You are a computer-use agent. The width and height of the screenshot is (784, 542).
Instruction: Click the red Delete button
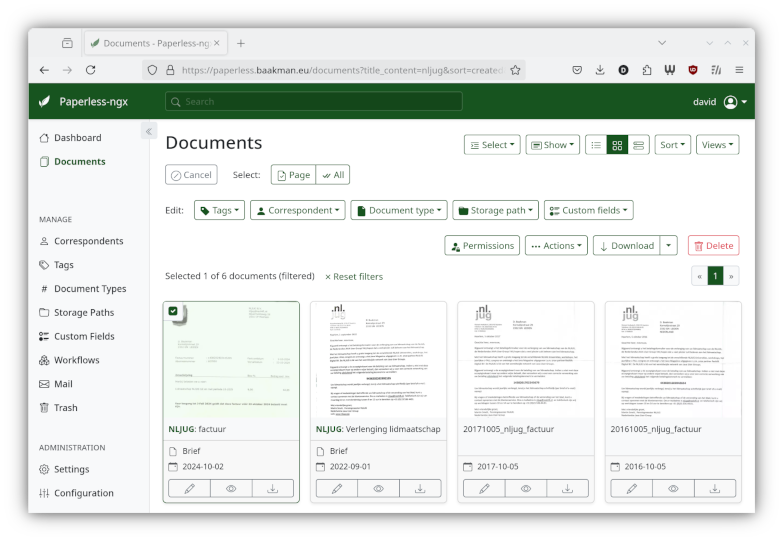pos(713,246)
